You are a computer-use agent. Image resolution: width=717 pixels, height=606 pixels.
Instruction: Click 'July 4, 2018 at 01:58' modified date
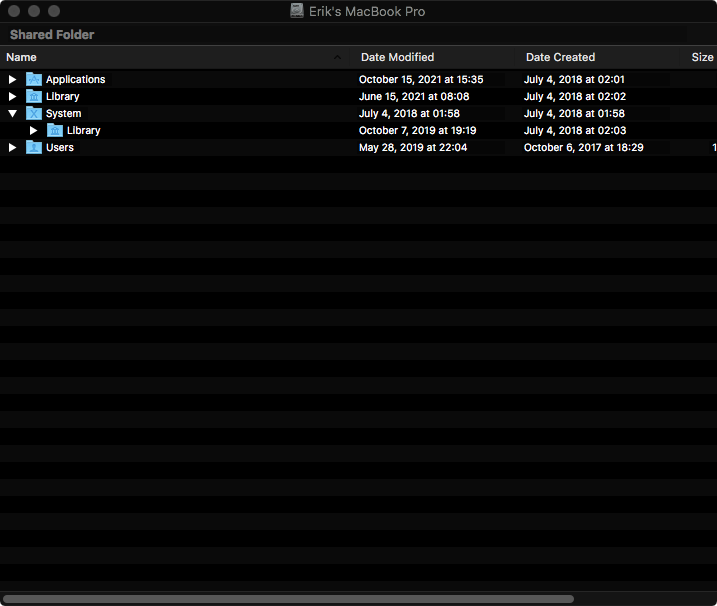[409, 113]
